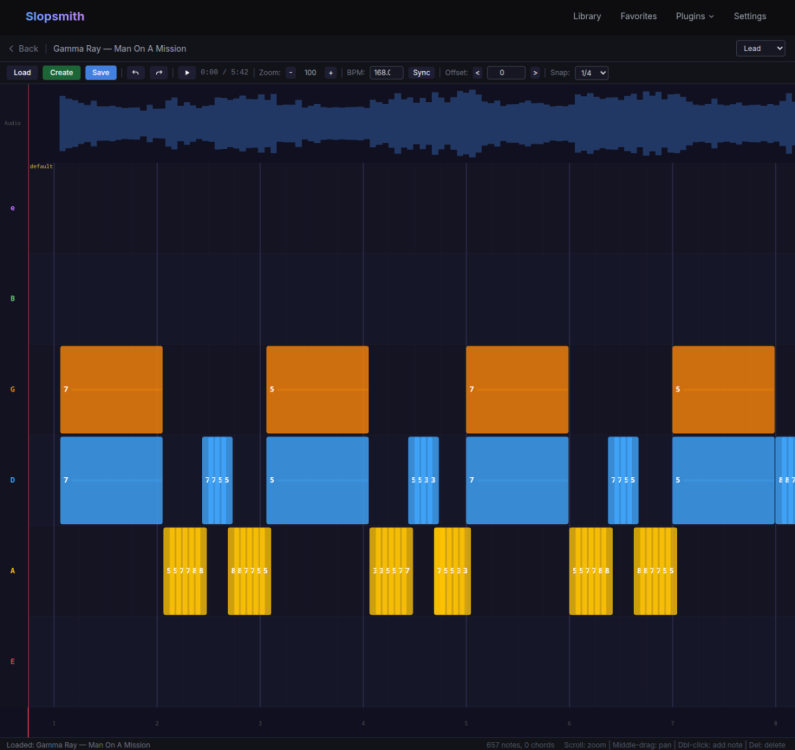Click the undo arrow icon

[135, 73]
